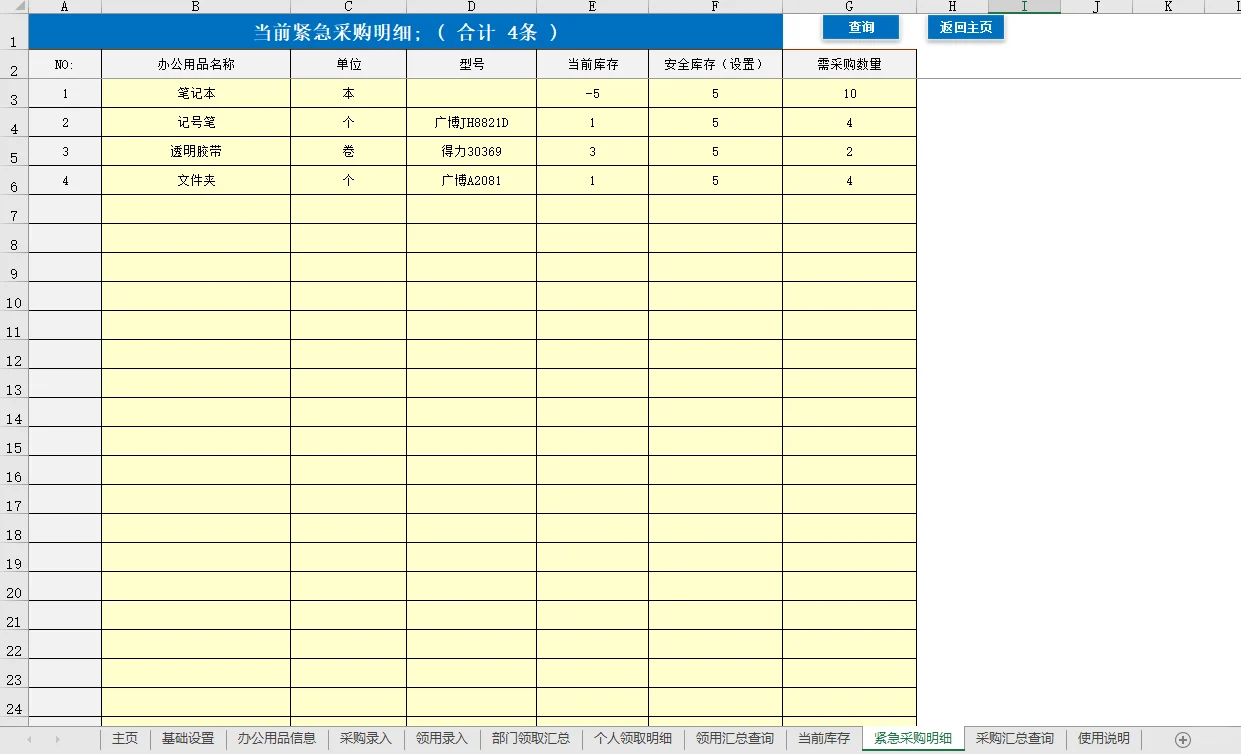Select column E header
This screenshot has height=754, width=1241.
click(592, 6)
